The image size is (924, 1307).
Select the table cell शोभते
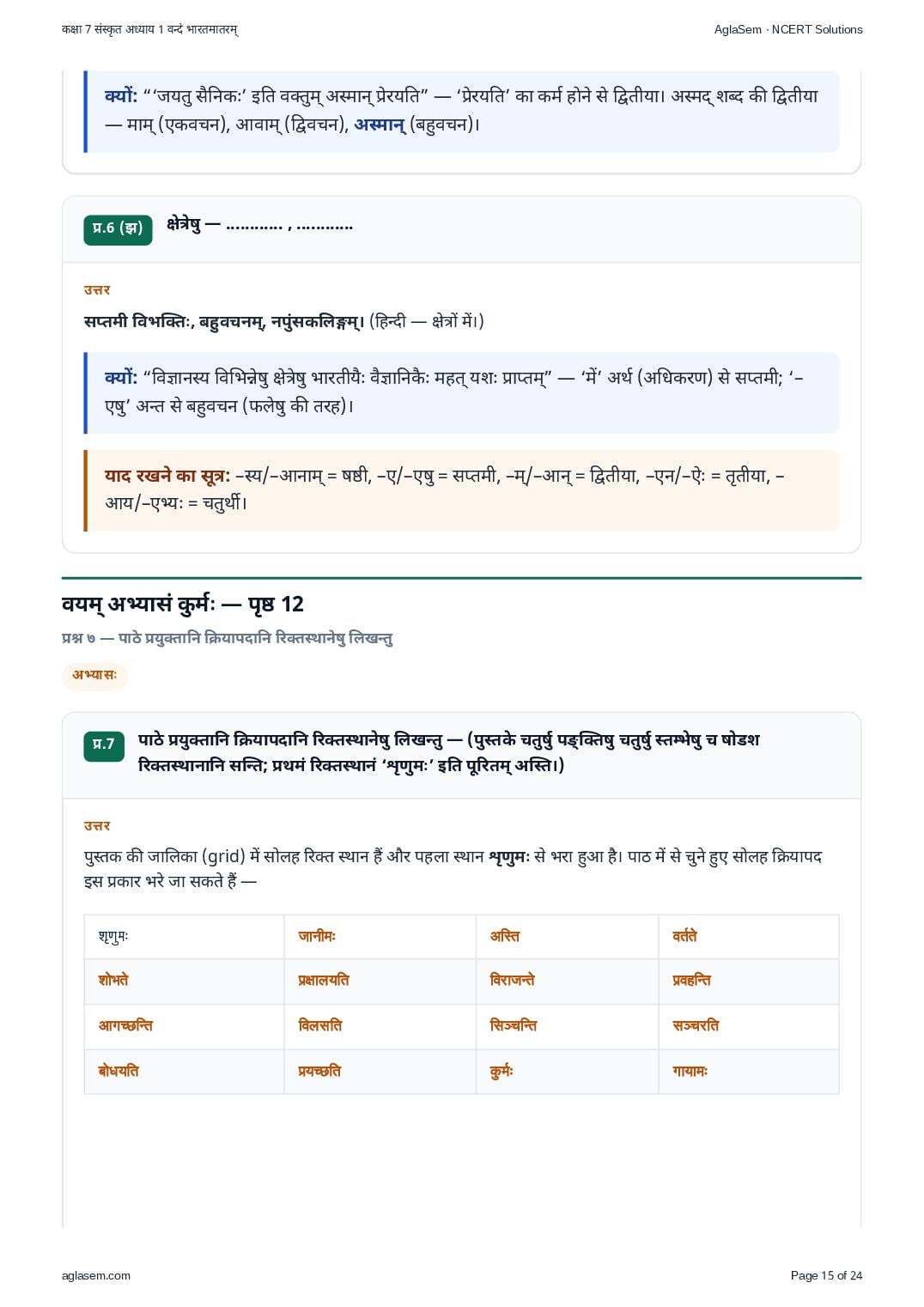[x=184, y=982]
